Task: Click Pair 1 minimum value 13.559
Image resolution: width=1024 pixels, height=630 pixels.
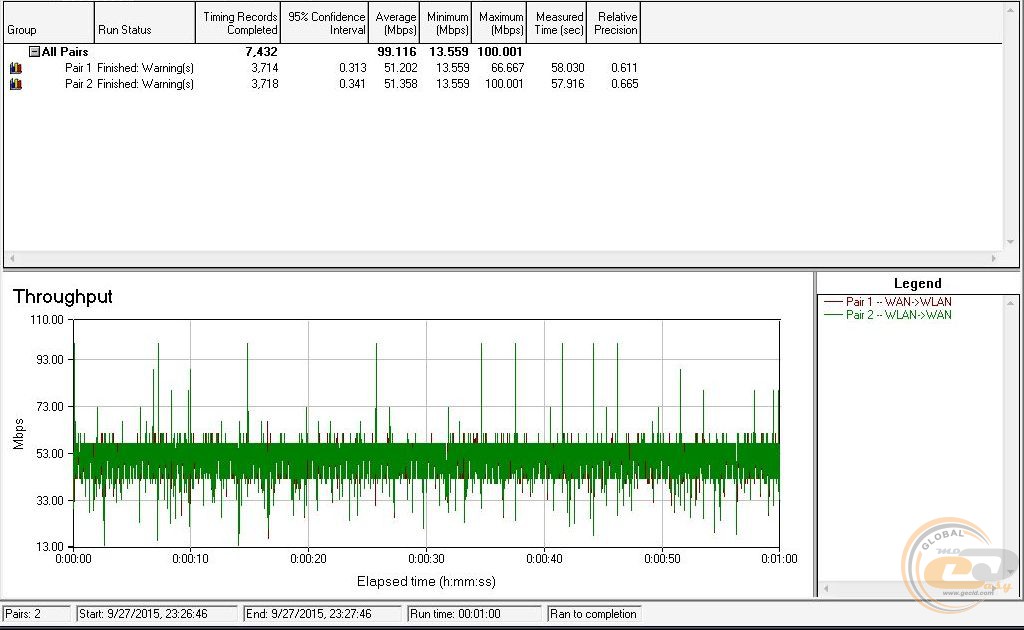Action: pyautogui.click(x=453, y=68)
